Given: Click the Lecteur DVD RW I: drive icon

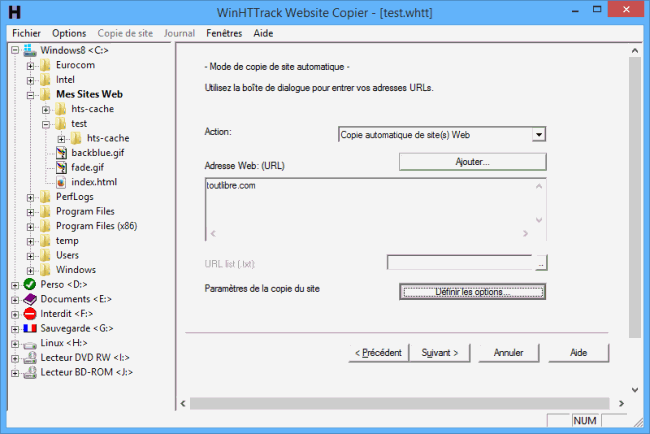Looking at the screenshot, I should (x=30, y=358).
